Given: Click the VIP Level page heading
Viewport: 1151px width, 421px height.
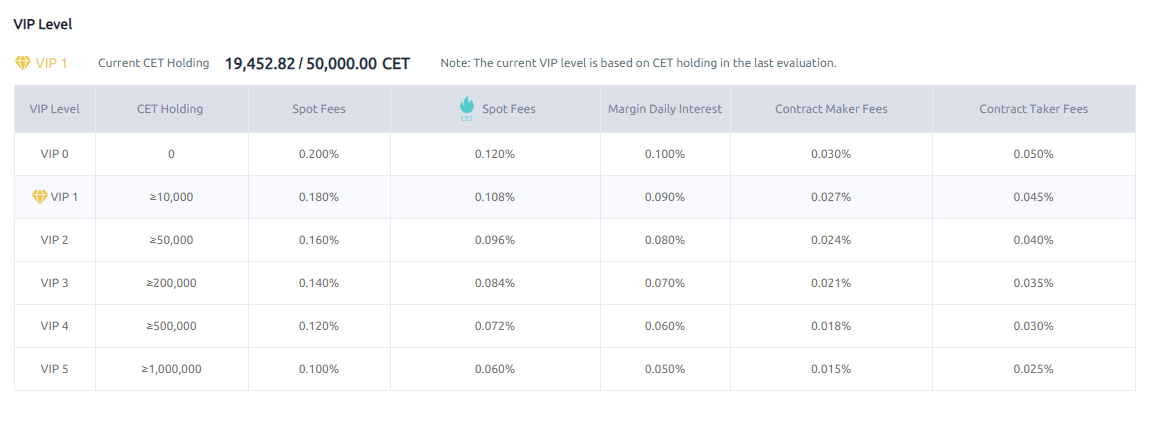Looking at the screenshot, I should click(43, 24).
